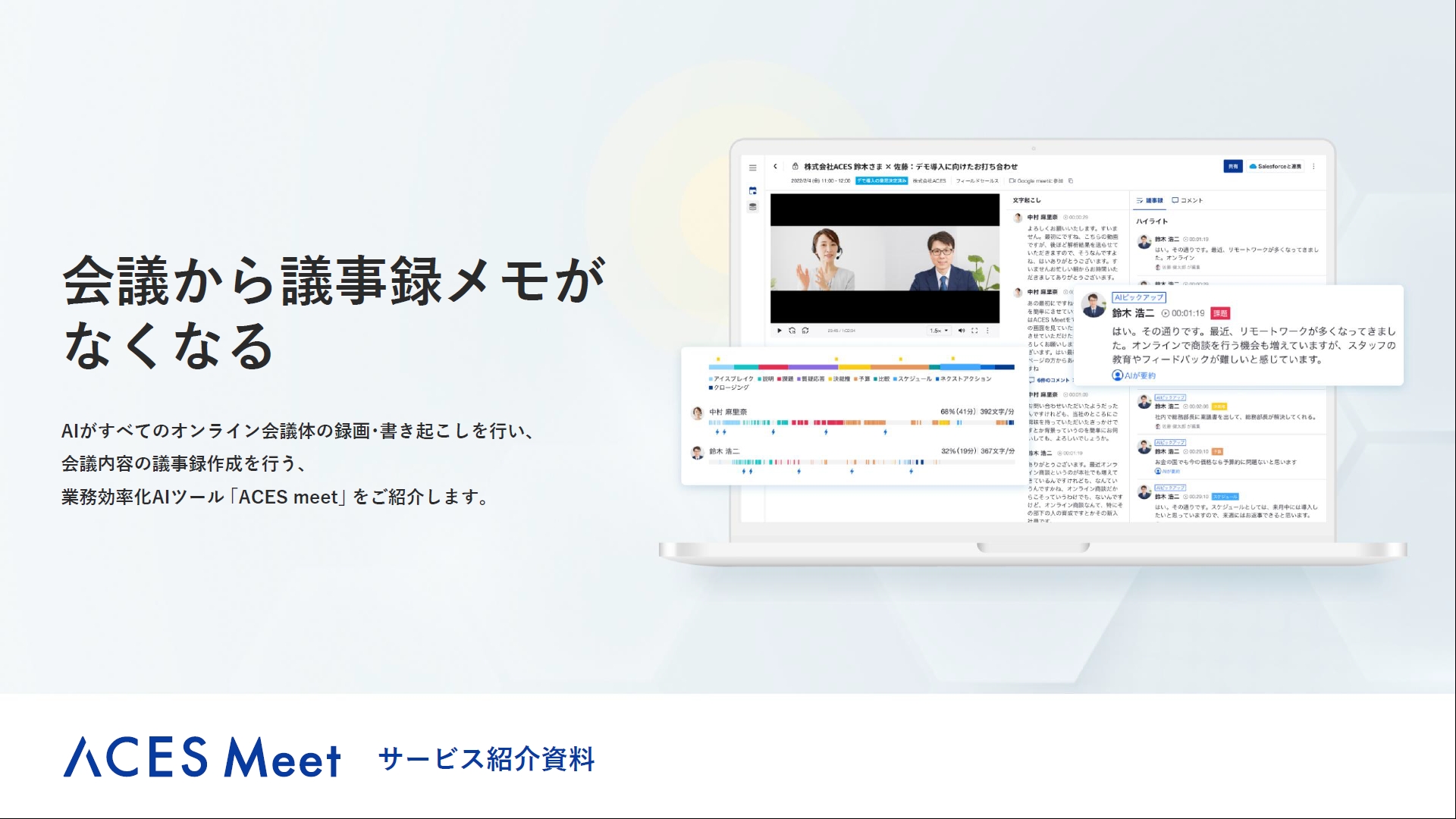Mute the video with the speaker icon
1456x819 pixels.
coord(961,331)
